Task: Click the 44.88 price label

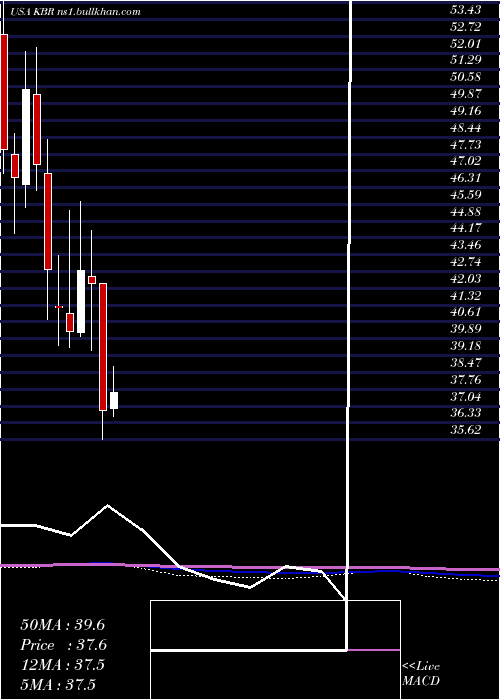Action: [x=465, y=212]
